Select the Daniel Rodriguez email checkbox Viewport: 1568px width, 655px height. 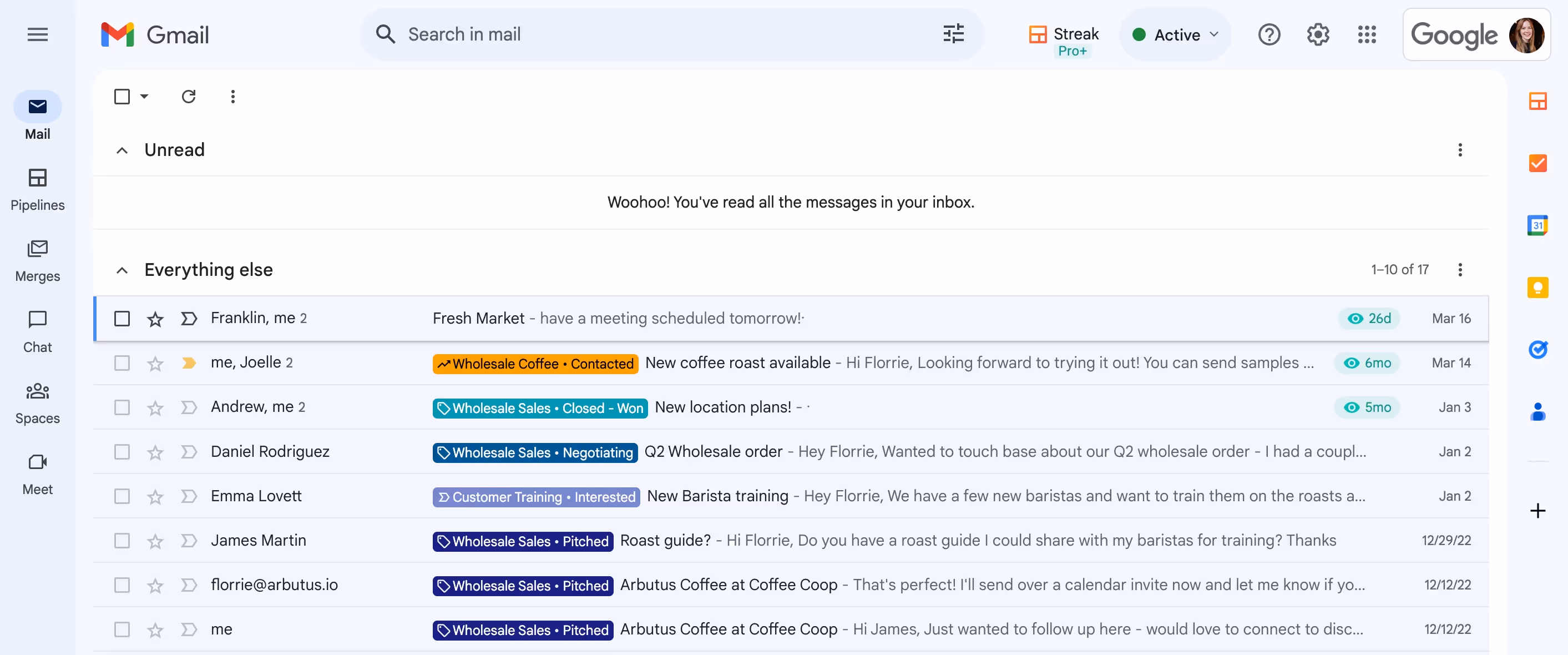tap(122, 452)
